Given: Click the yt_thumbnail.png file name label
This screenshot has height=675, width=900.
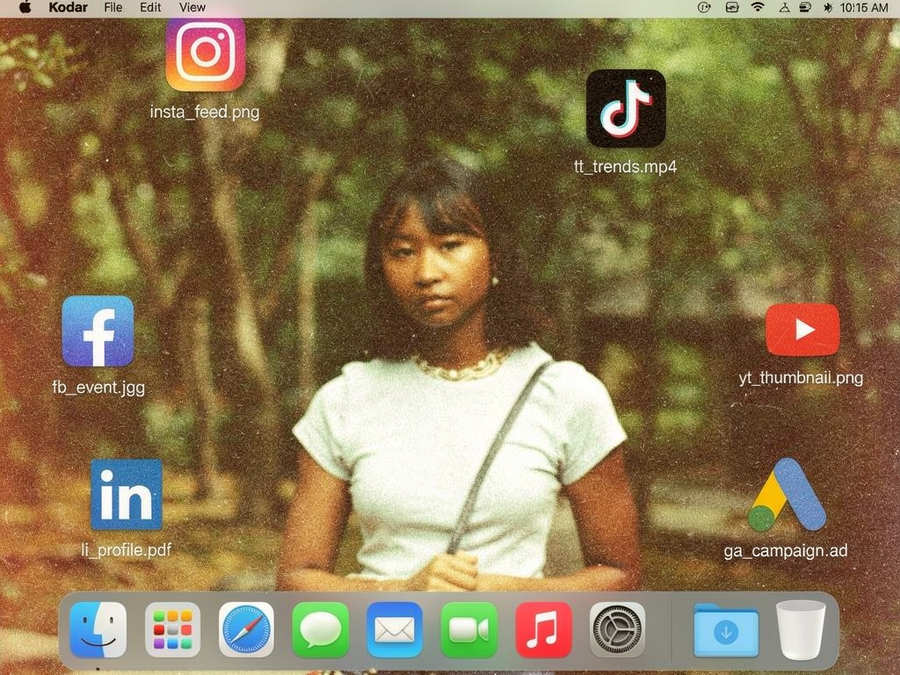Looking at the screenshot, I should point(801,378).
